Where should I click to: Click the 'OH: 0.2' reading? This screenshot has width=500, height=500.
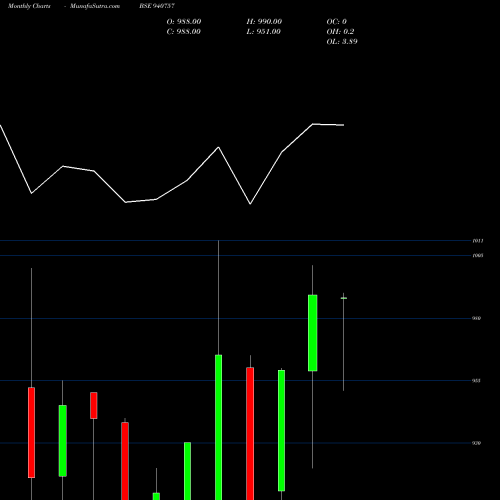tap(340, 32)
